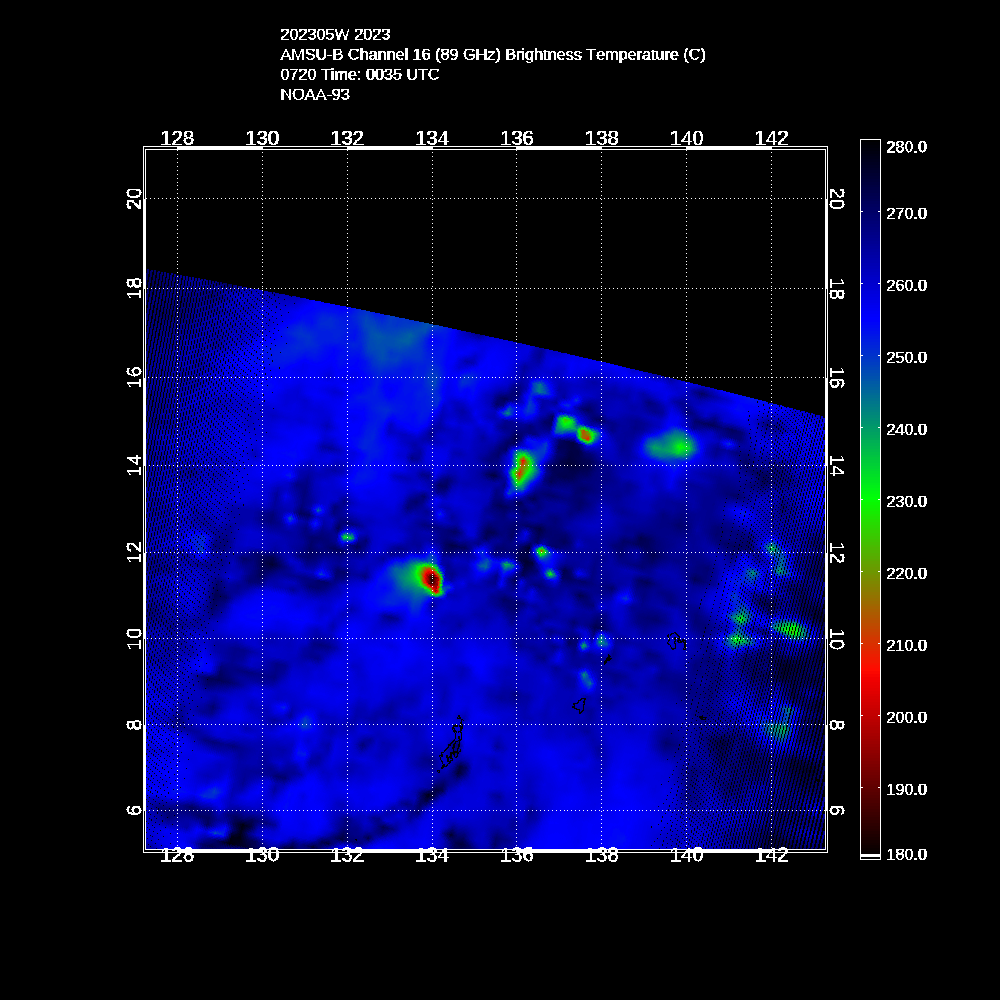Click longitude label '140' on the top axis
The height and width of the screenshot is (1000, 1000).
(x=686, y=138)
